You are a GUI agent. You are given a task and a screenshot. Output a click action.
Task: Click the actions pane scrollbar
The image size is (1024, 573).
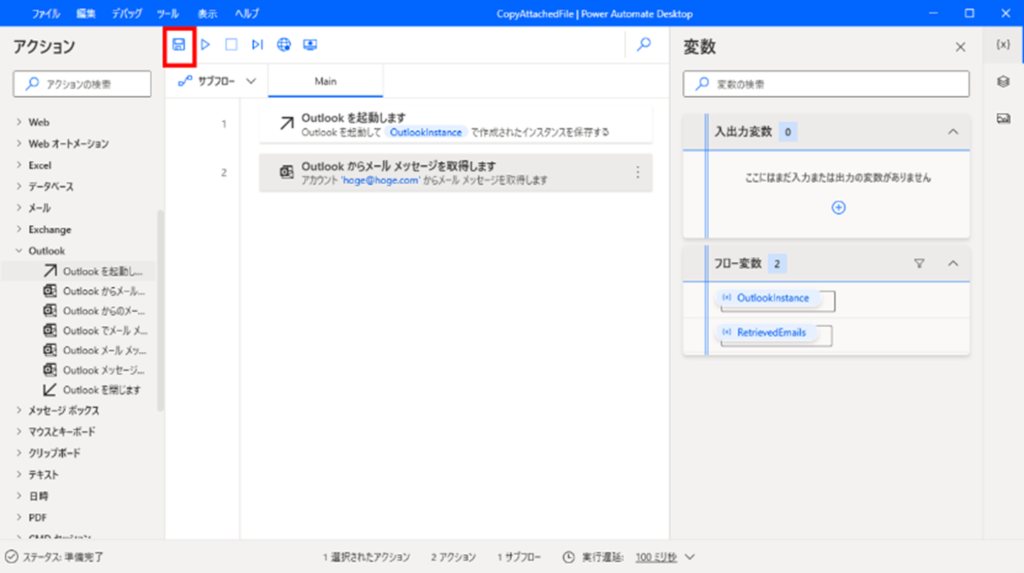click(x=160, y=310)
